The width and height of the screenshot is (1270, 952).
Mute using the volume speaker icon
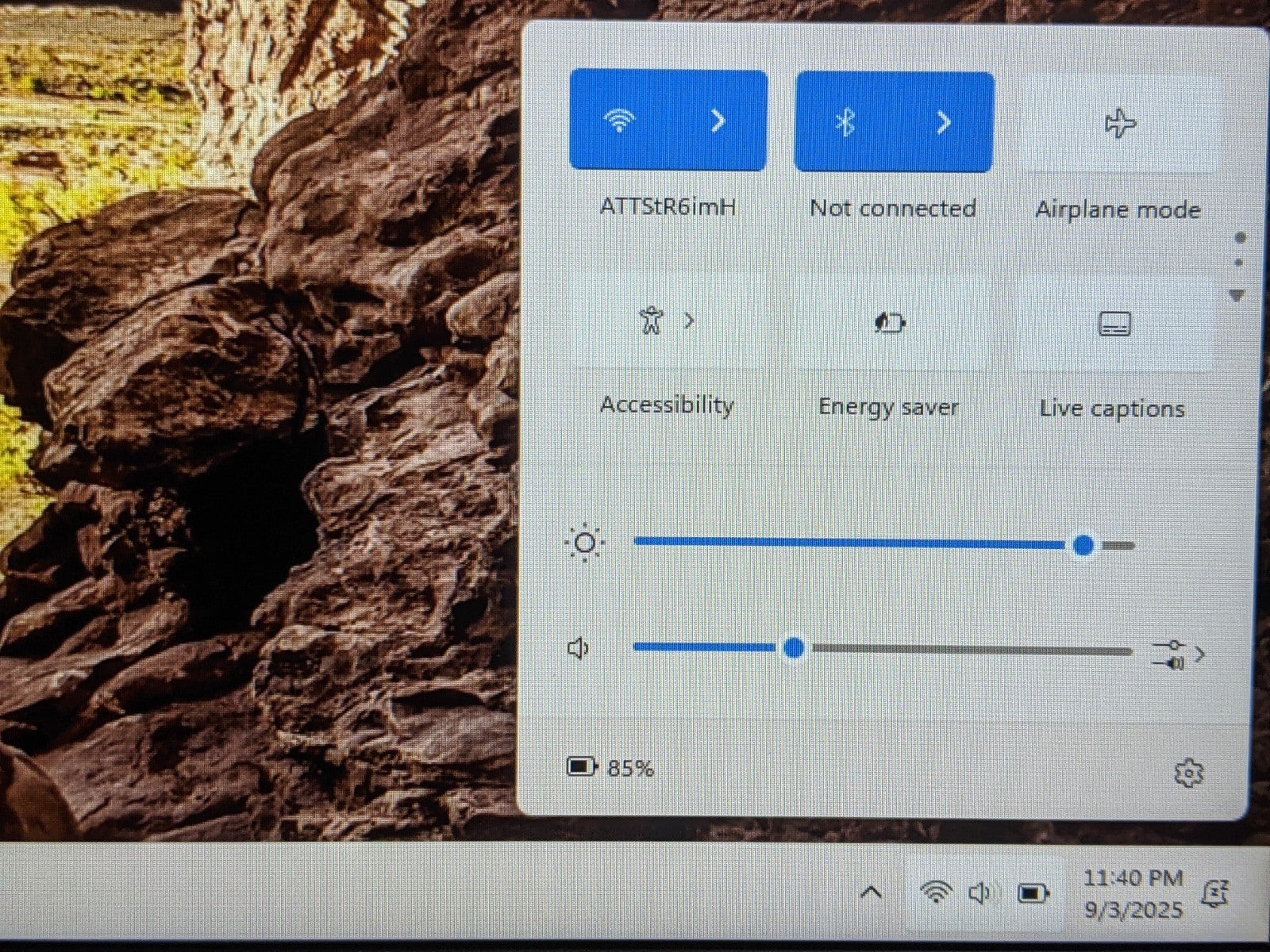[579, 649]
